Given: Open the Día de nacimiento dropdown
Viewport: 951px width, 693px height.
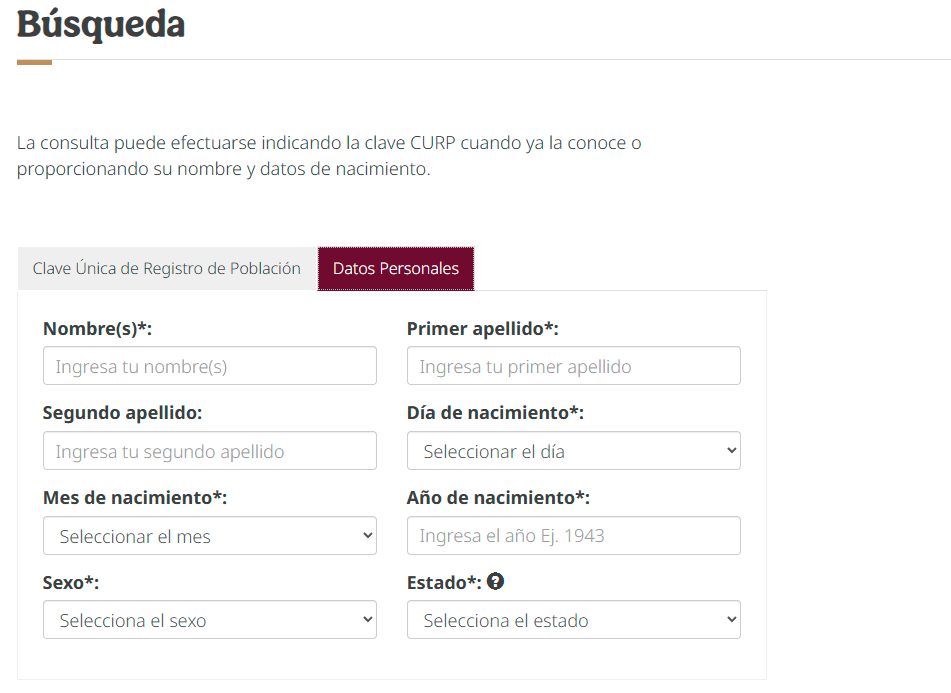Looking at the screenshot, I should pos(573,451).
